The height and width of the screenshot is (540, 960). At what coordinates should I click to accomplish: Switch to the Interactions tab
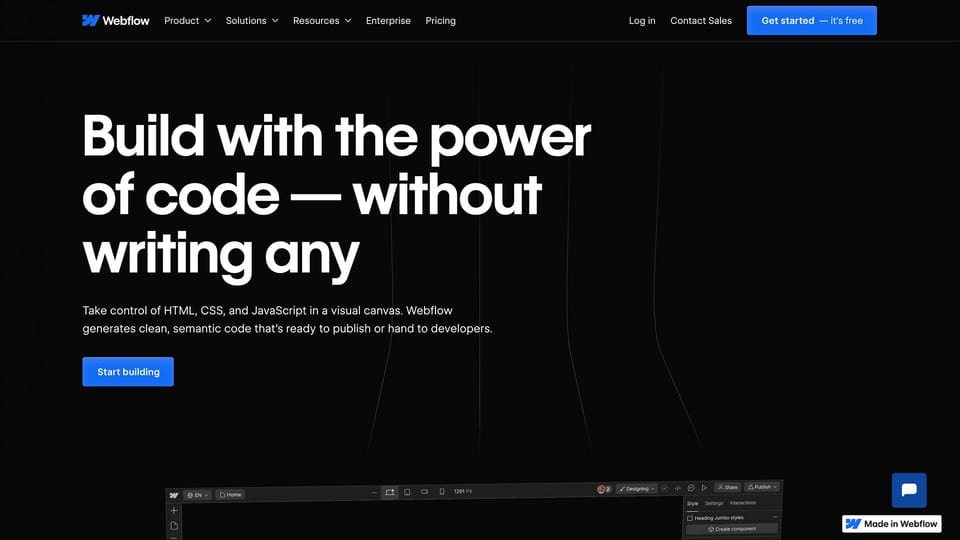point(743,503)
